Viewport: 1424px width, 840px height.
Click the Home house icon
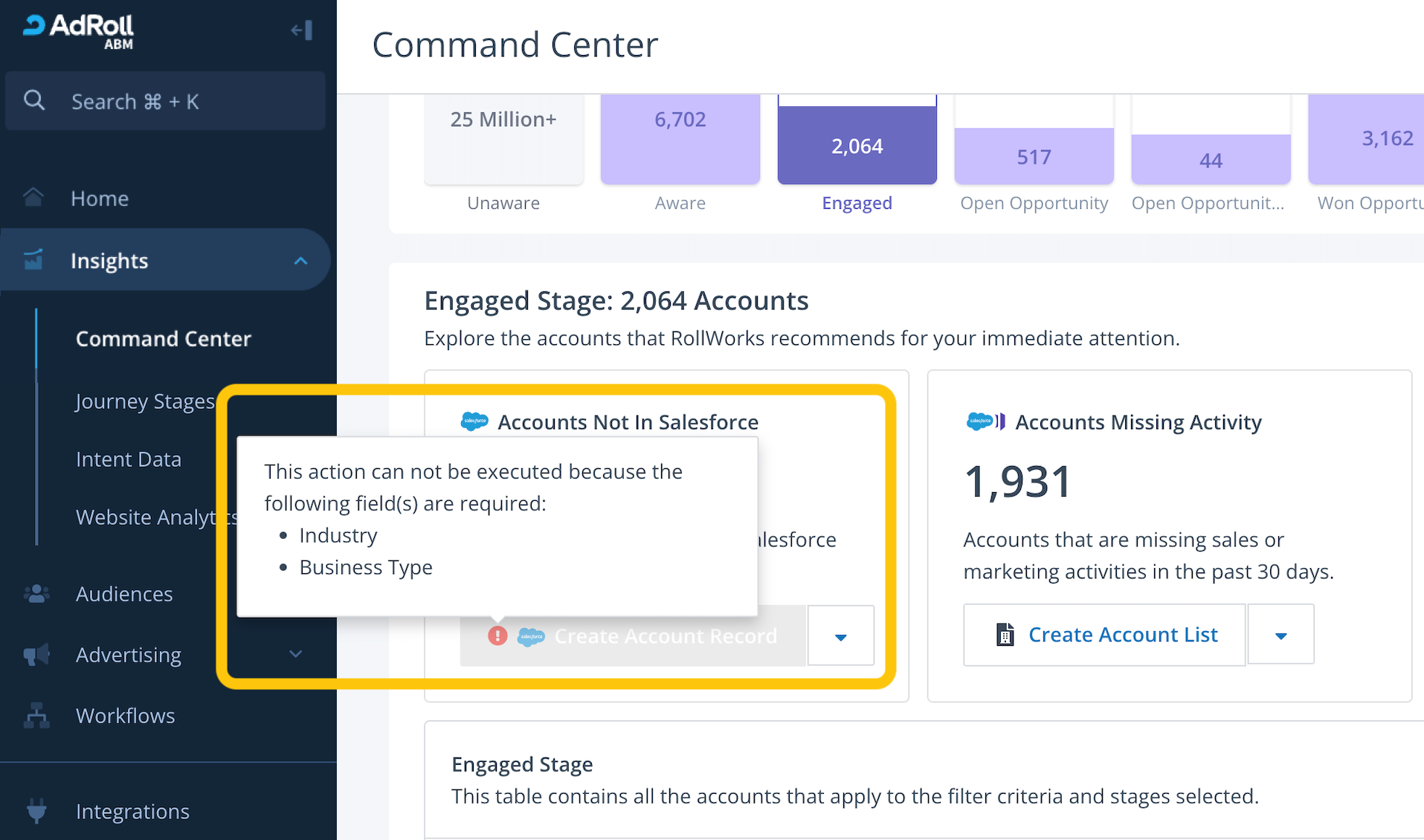coord(33,198)
